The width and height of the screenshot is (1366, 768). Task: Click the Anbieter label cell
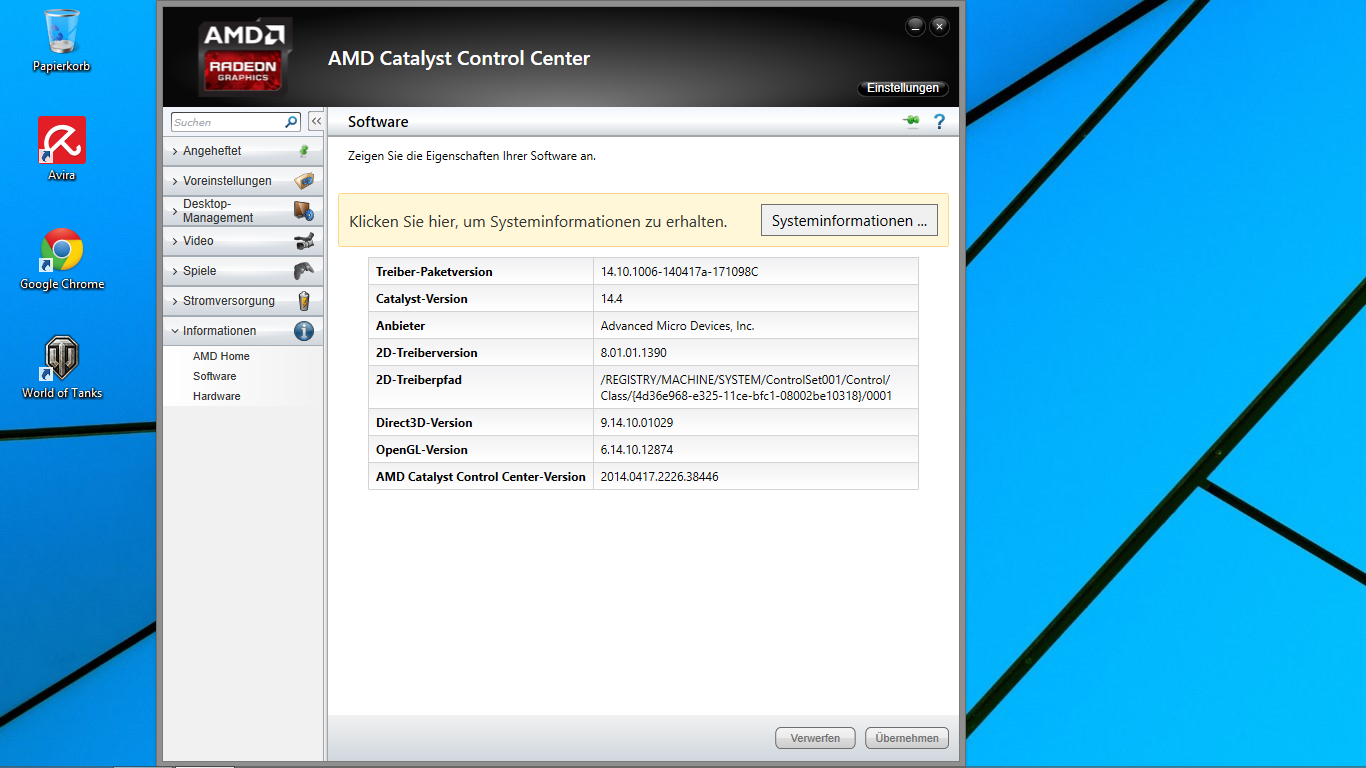coord(481,326)
